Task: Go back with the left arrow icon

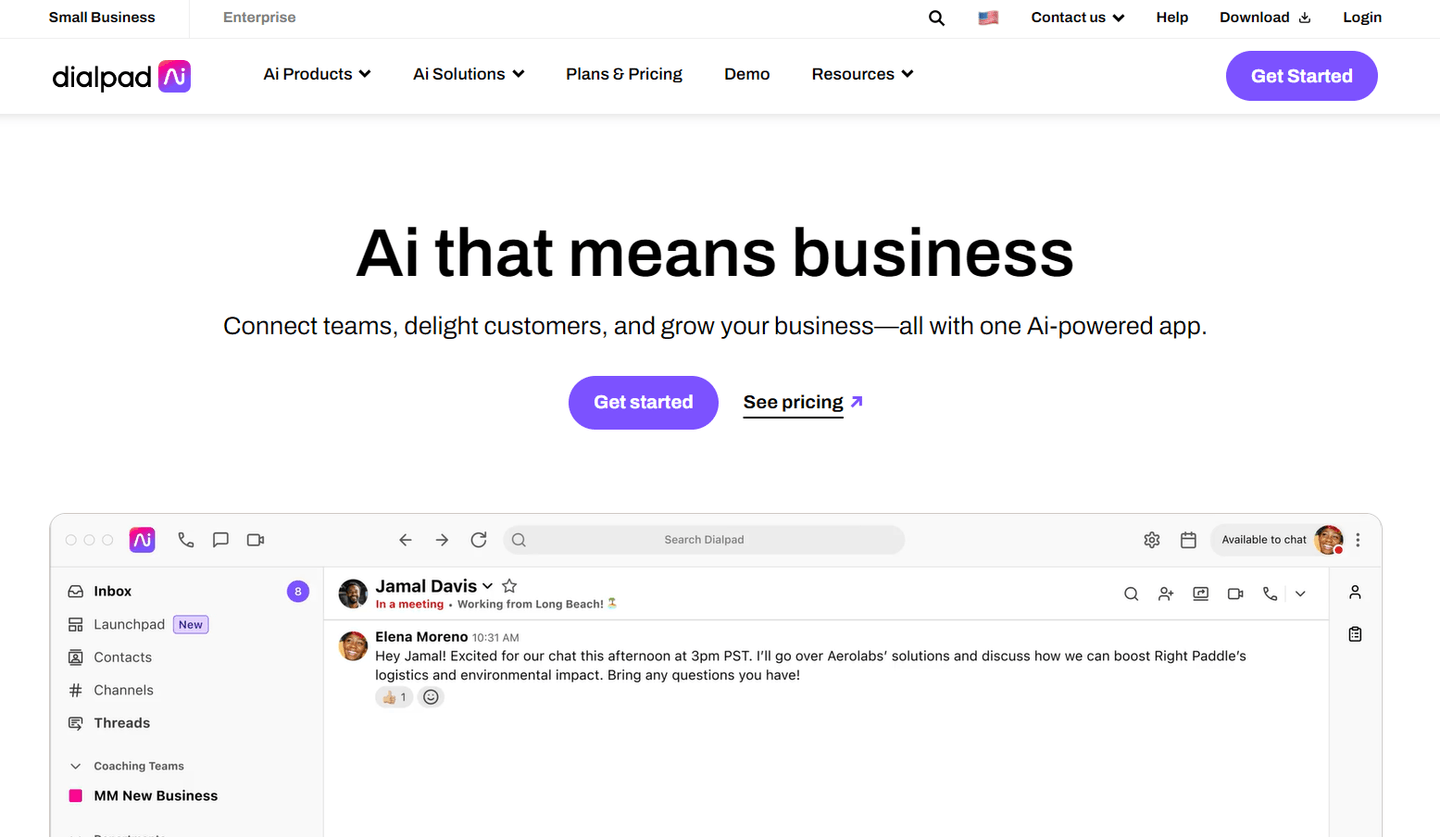Action: 405,540
